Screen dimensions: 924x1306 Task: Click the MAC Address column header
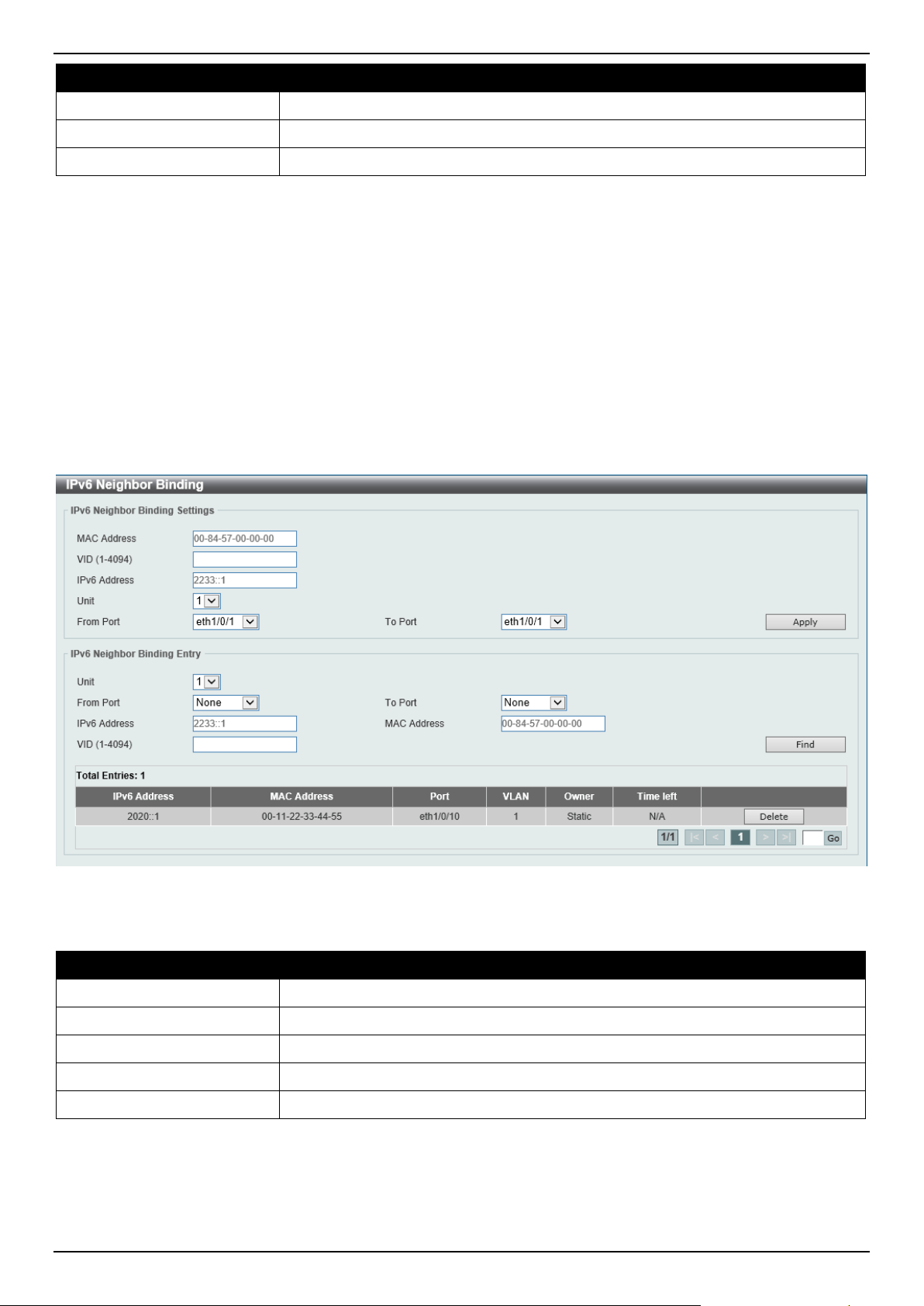tap(302, 796)
